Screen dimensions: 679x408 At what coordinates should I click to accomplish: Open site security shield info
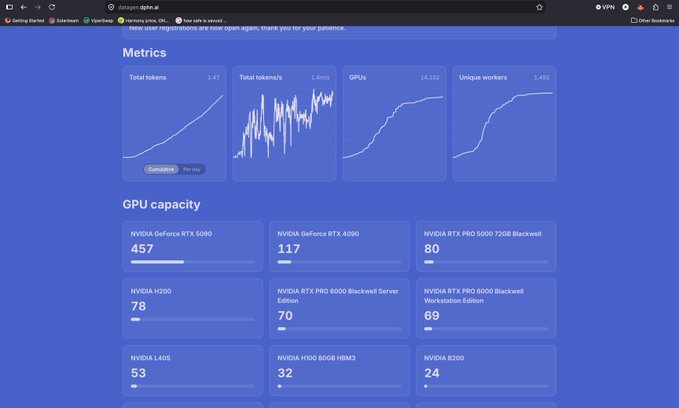(x=111, y=7)
